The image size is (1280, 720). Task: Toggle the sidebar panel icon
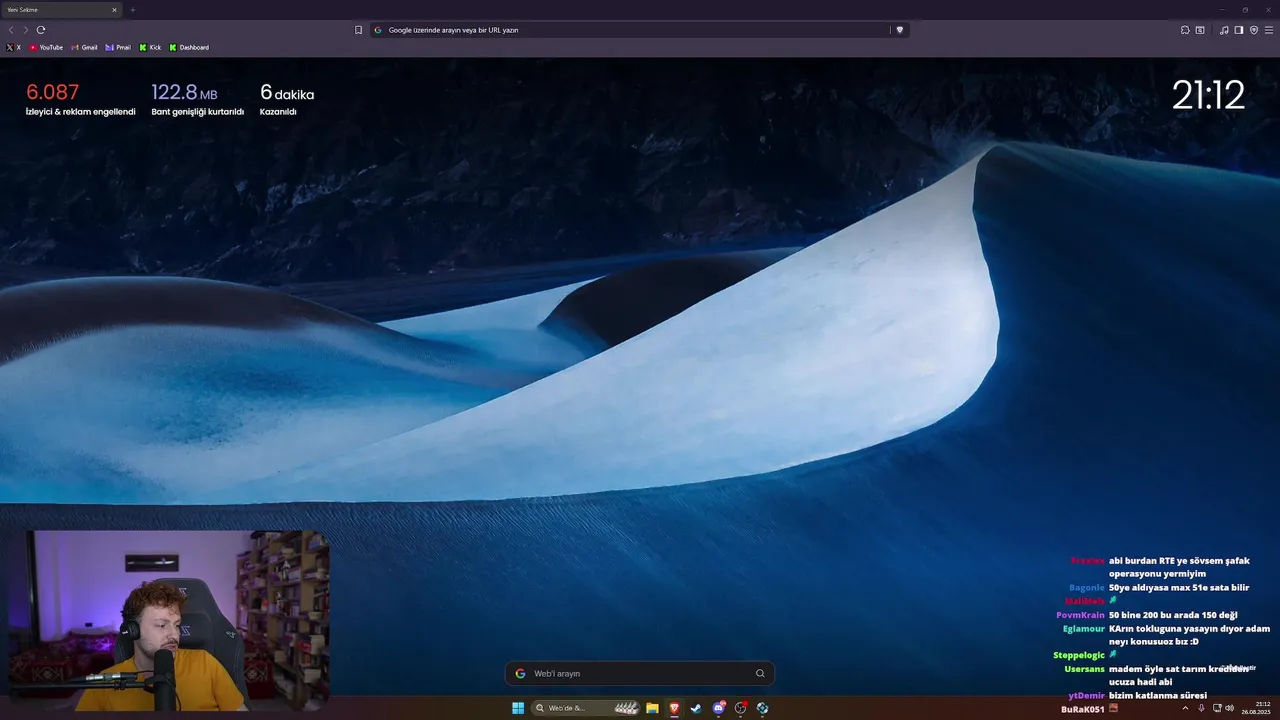1239,30
